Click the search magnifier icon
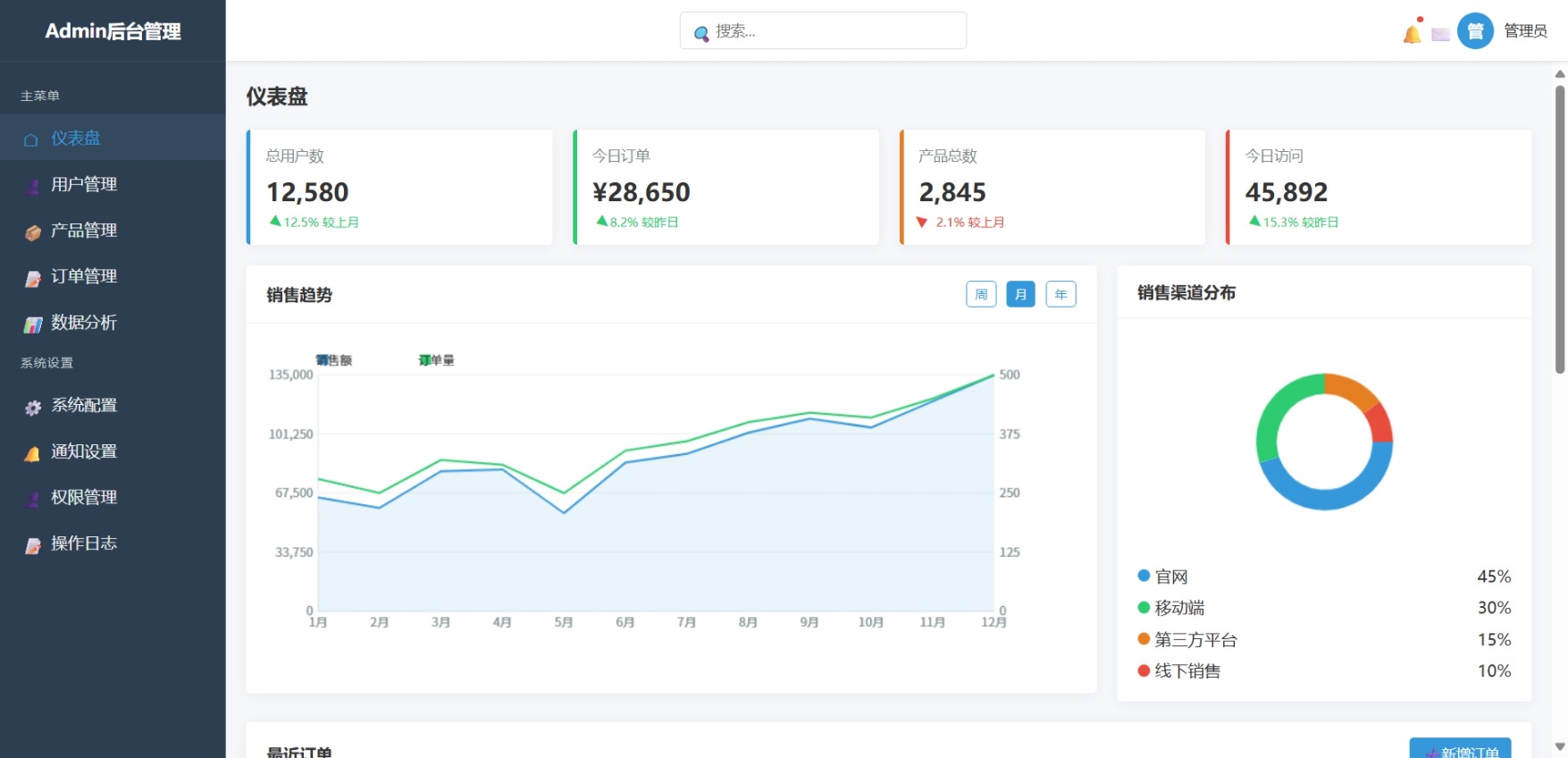Screen dimensions: 1568x758 [x=701, y=33]
